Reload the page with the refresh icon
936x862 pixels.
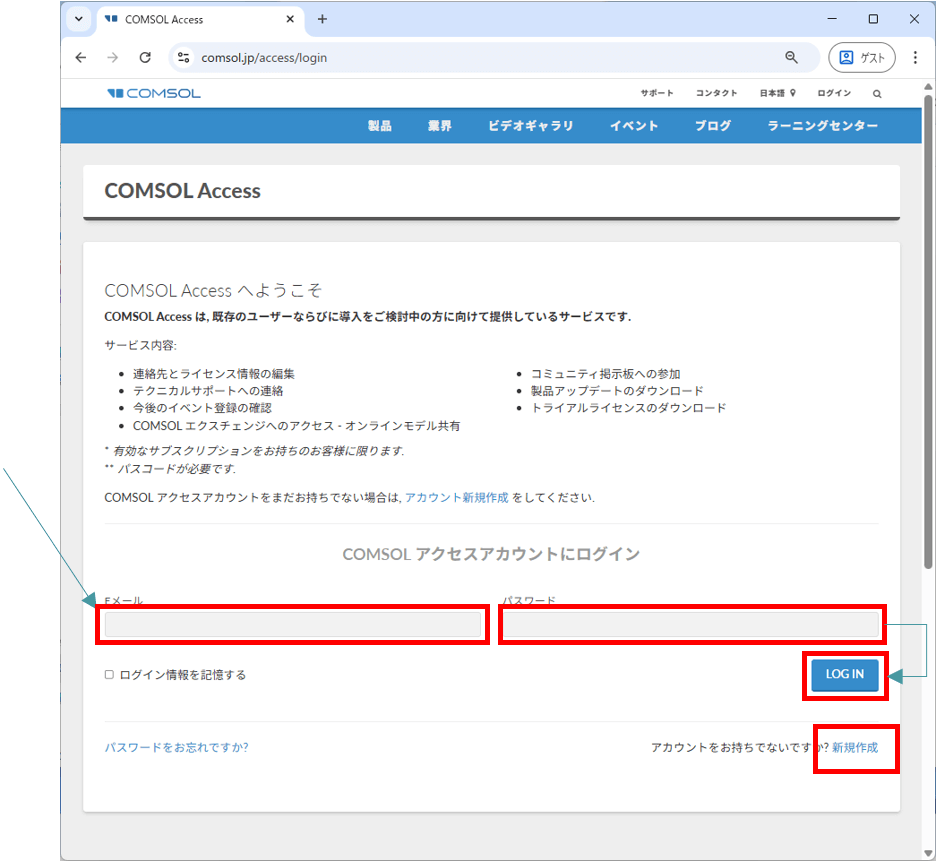(145, 58)
